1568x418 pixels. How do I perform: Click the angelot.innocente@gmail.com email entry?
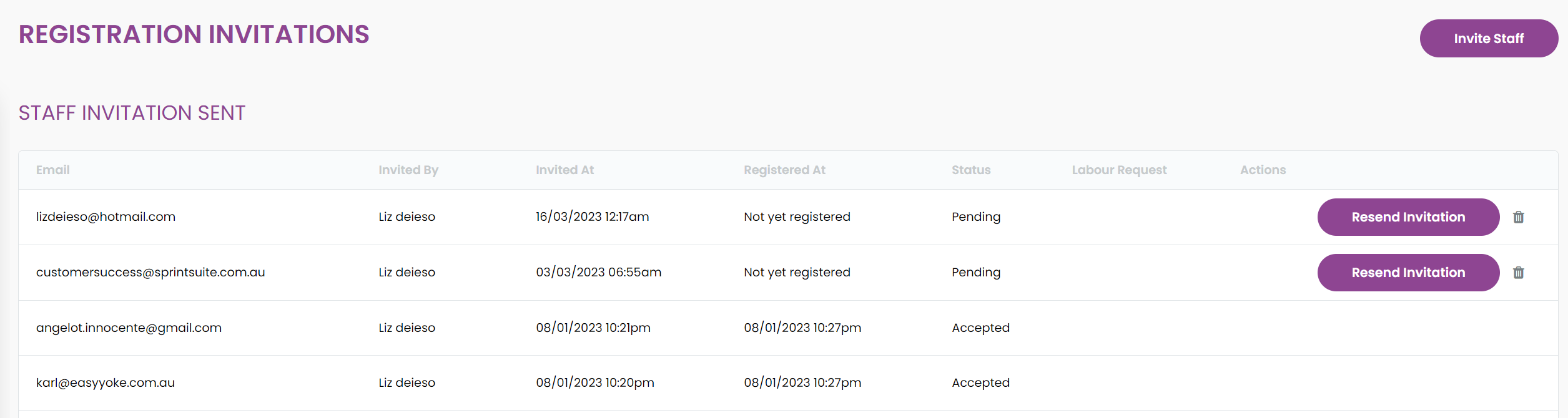[129, 328]
